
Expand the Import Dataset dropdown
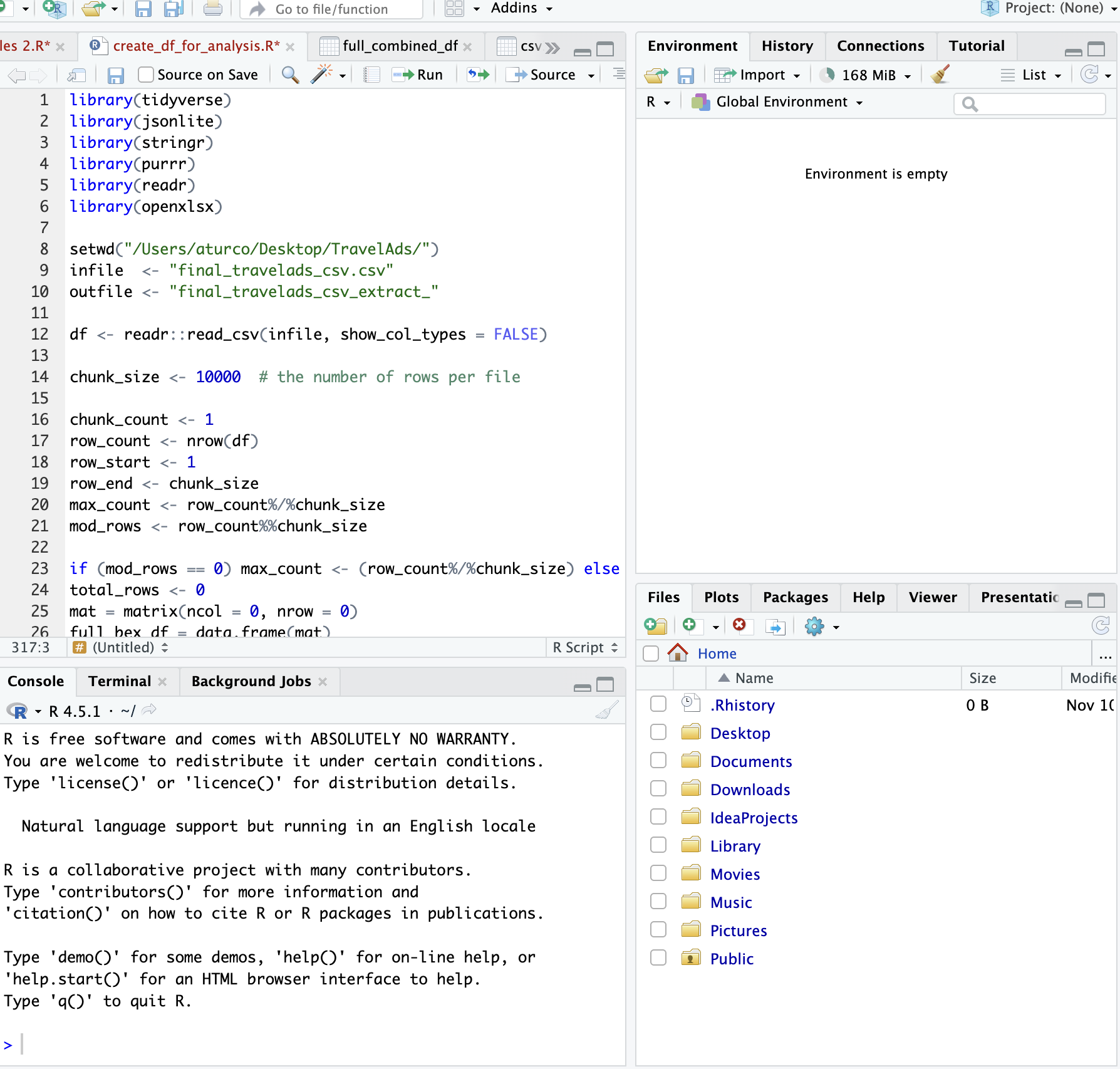(757, 75)
